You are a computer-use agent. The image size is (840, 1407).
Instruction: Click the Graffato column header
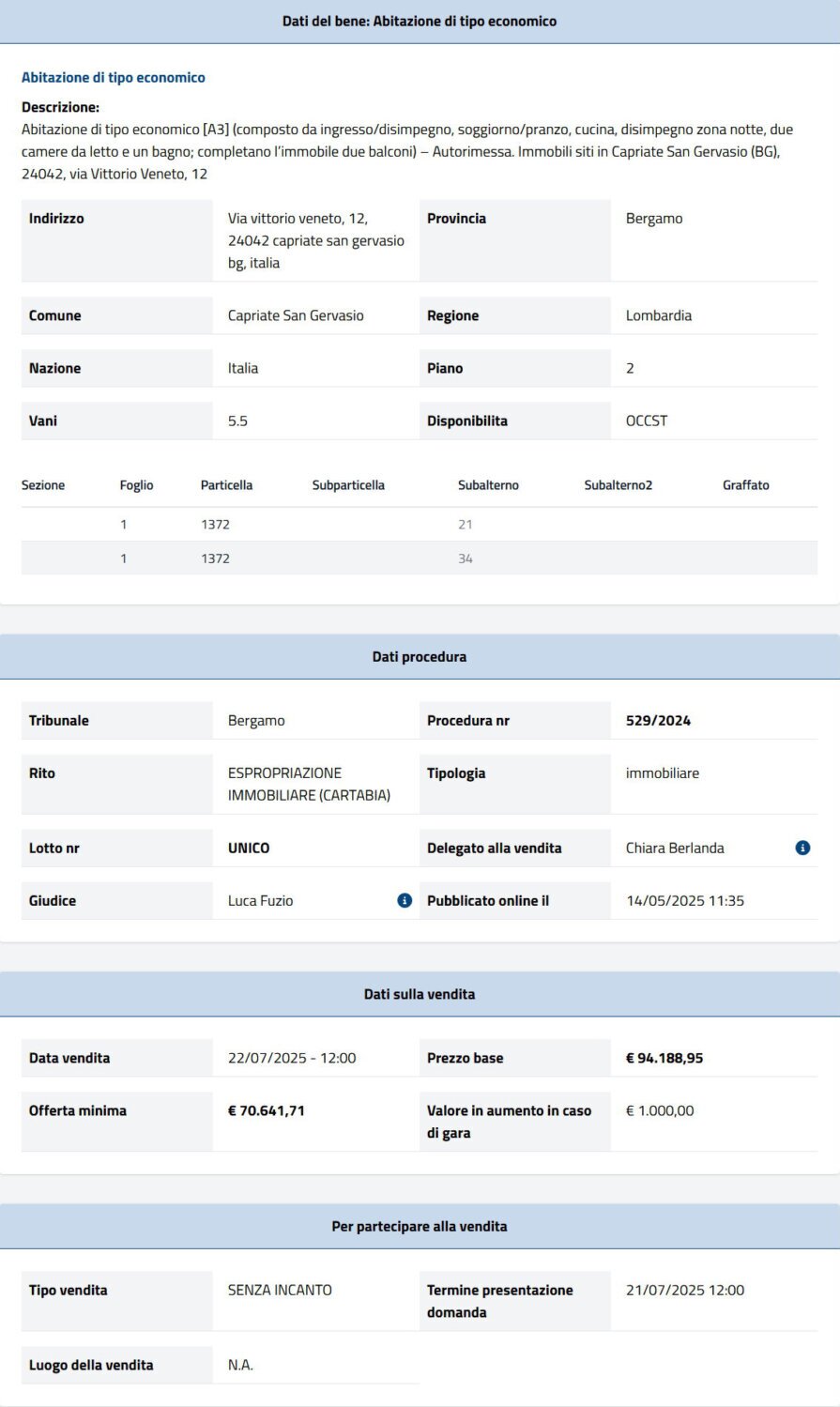[x=746, y=485]
